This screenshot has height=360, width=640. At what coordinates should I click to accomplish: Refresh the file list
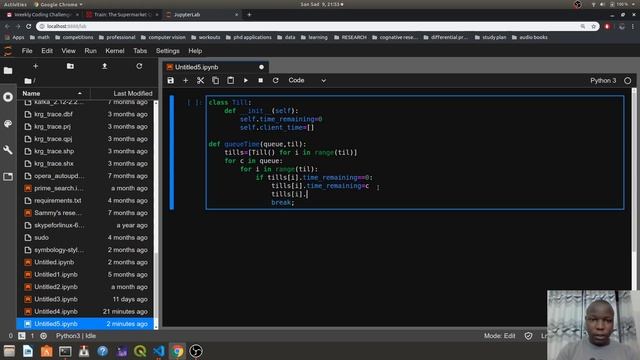[139, 66]
